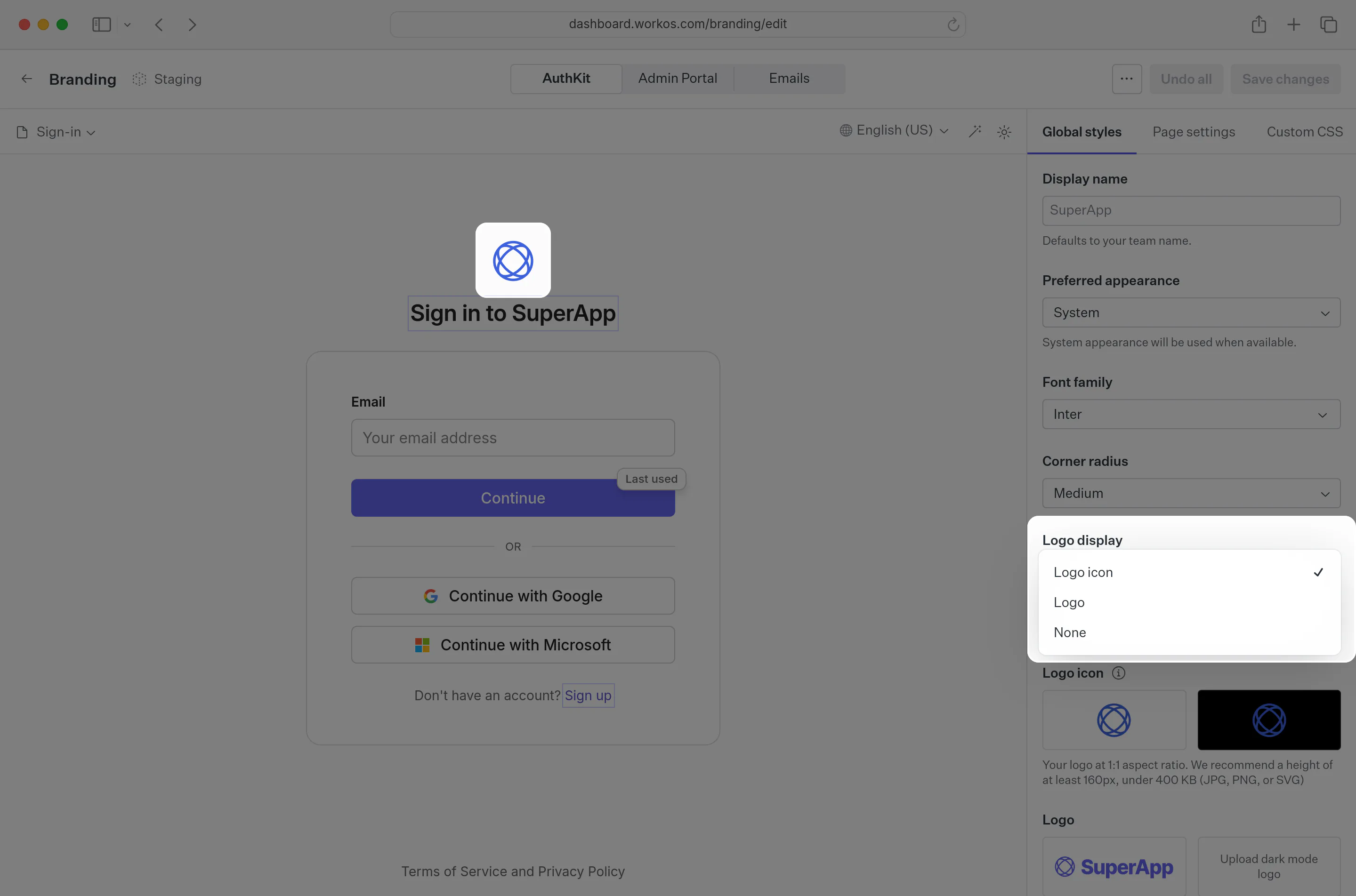Click the globe language icon
The width and height of the screenshot is (1356, 896).
click(x=846, y=130)
